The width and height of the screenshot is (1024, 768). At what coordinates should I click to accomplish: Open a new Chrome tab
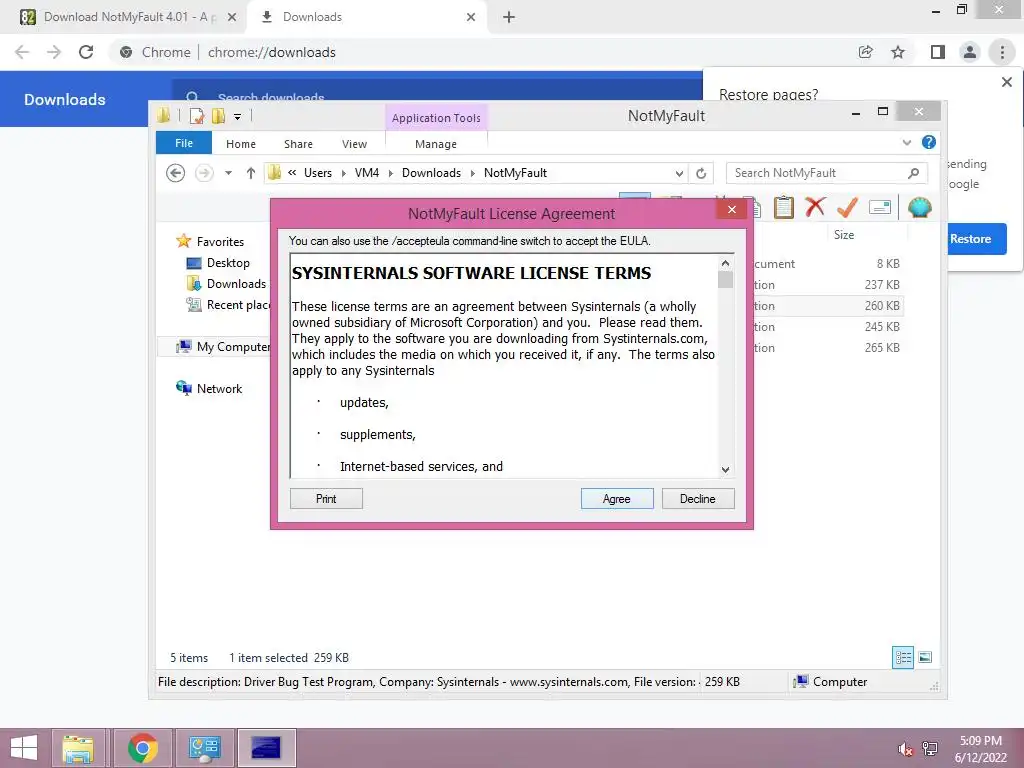pyautogui.click(x=509, y=17)
